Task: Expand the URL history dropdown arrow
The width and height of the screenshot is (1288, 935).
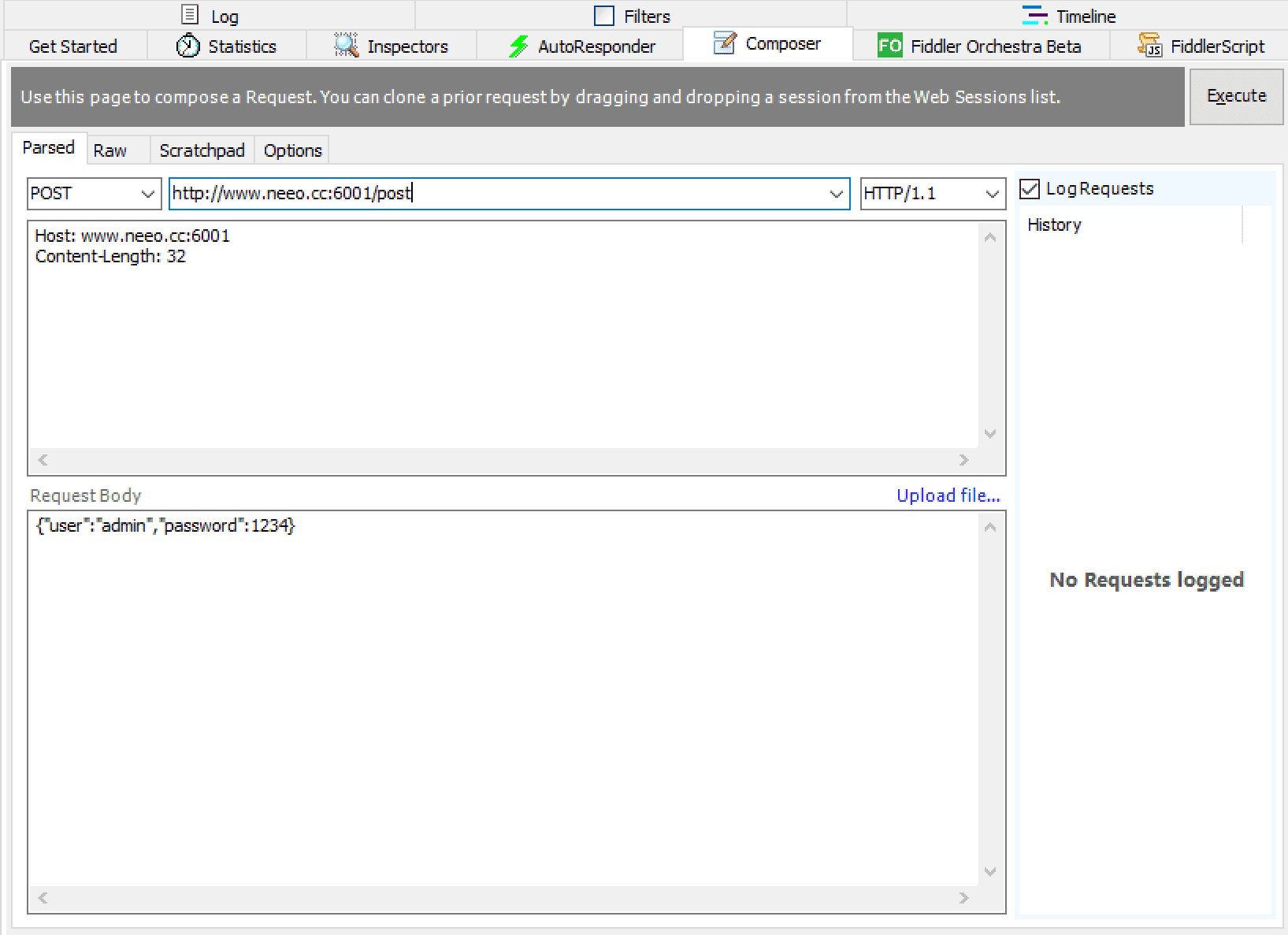Action: tap(836, 194)
